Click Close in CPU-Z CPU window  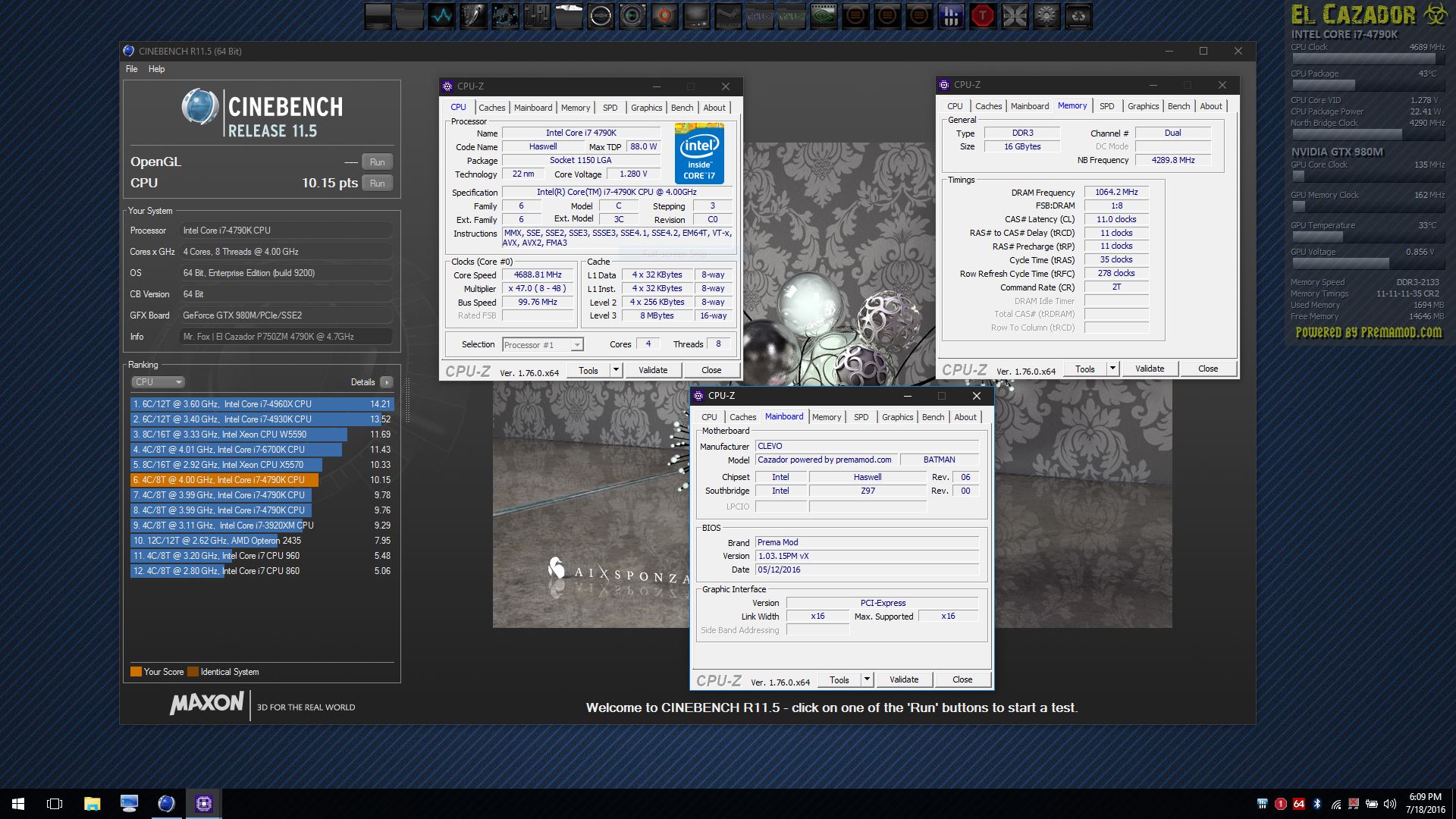click(711, 370)
